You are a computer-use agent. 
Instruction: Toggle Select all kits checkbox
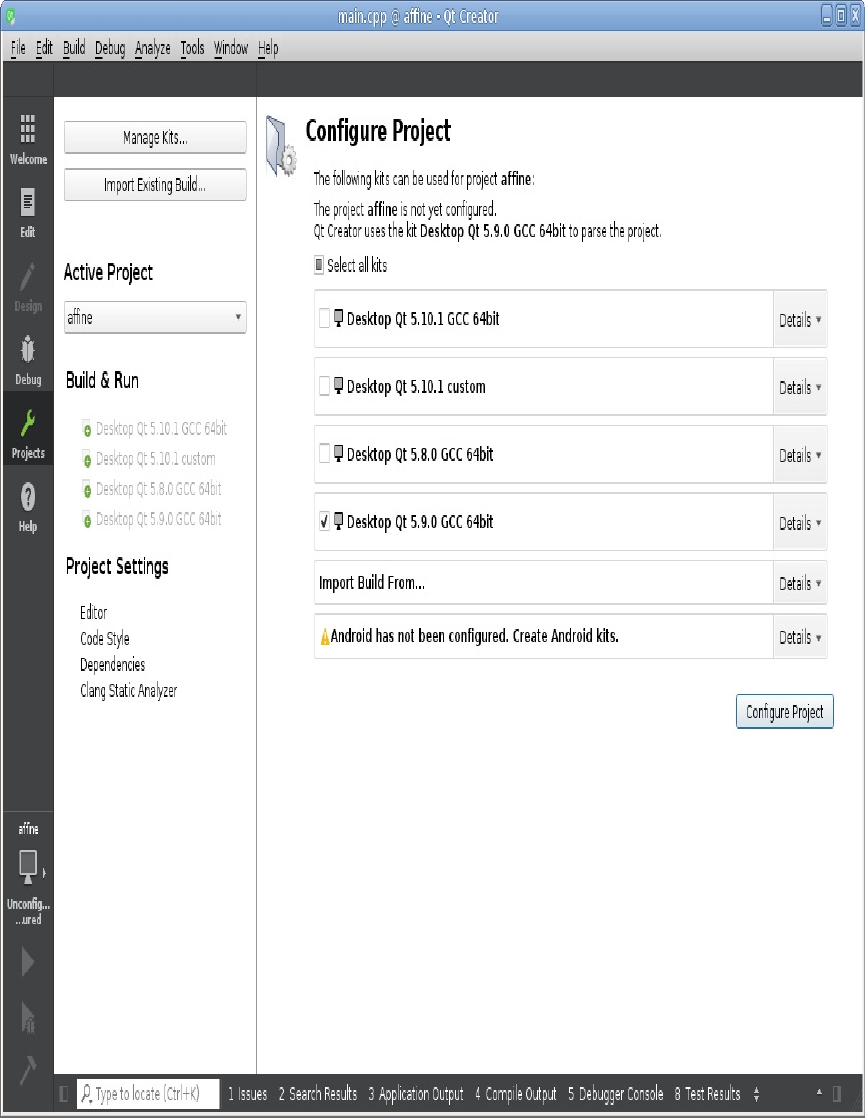tap(319, 265)
